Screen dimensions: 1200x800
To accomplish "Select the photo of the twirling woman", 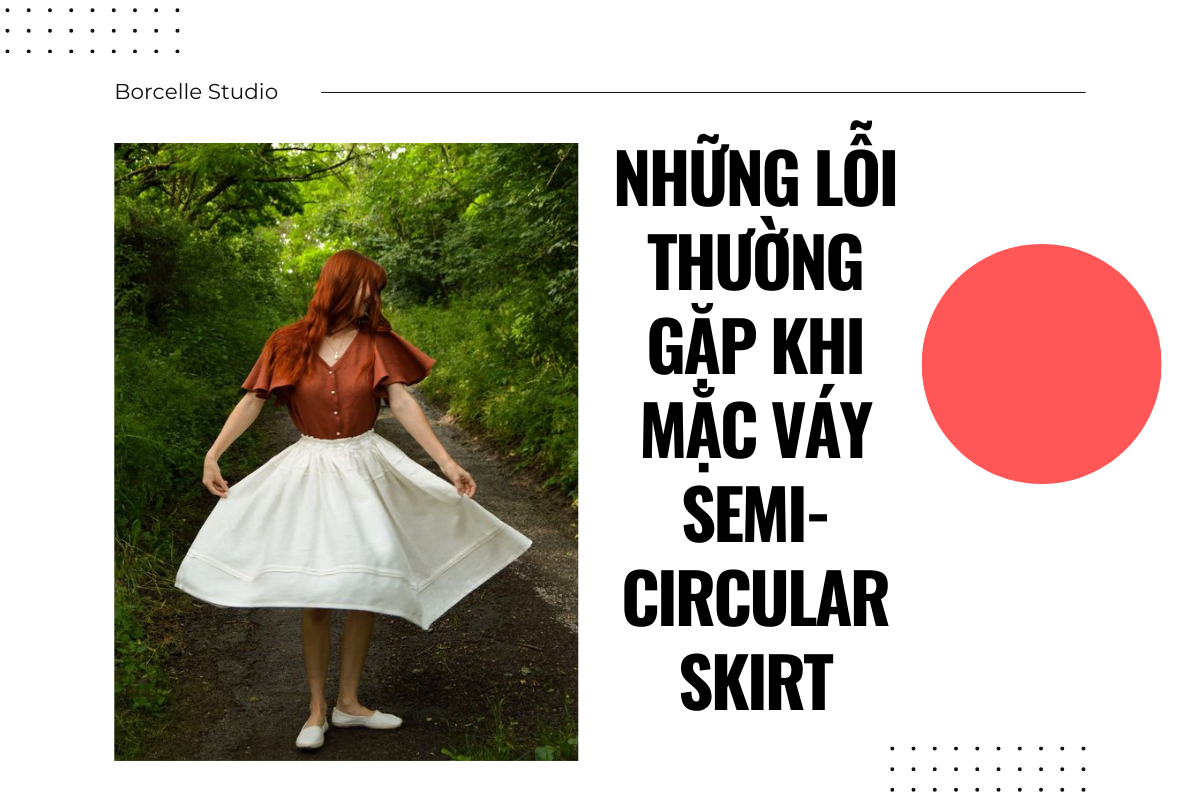I will click(x=346, y=452).
